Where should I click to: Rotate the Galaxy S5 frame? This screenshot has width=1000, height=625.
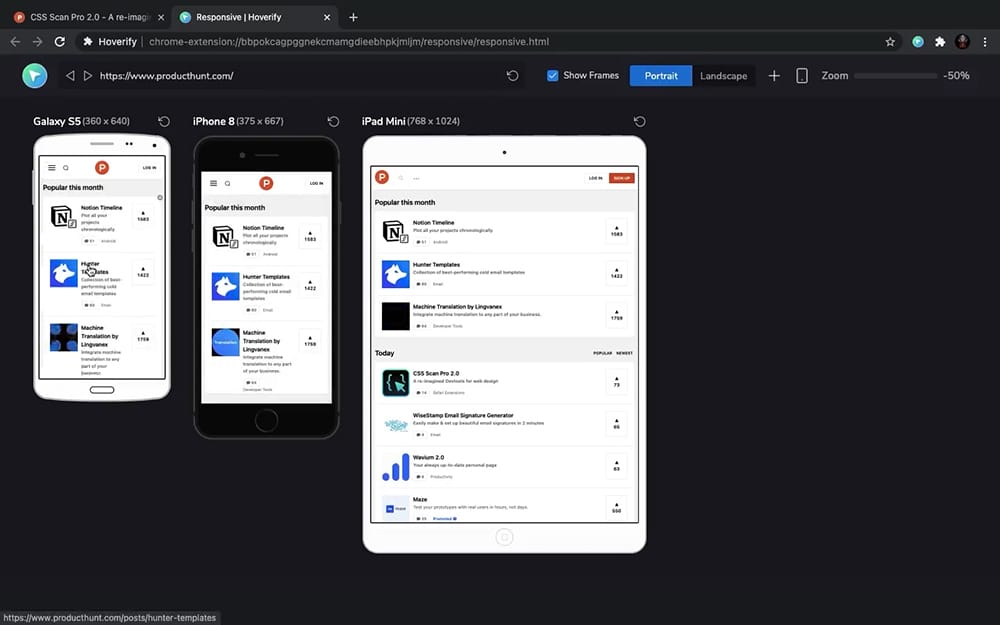[x=164, y=121]
